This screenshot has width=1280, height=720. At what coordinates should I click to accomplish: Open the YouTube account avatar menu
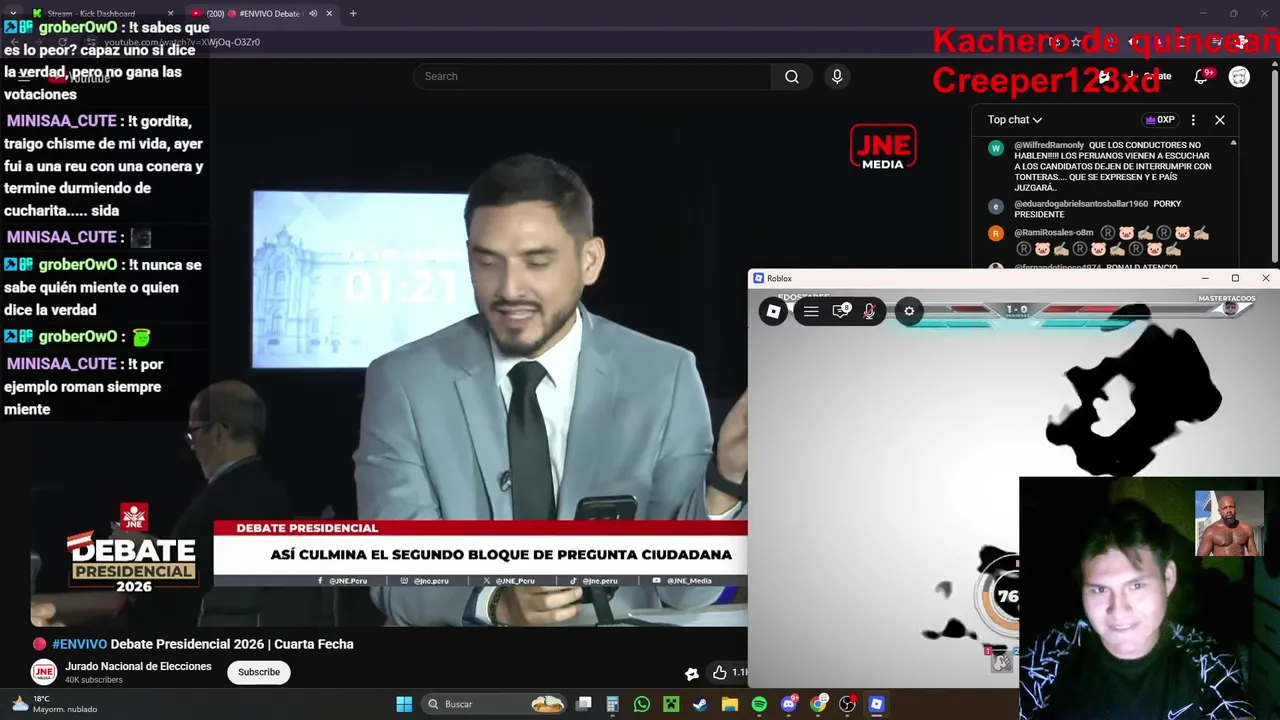tap(1239, 76)
